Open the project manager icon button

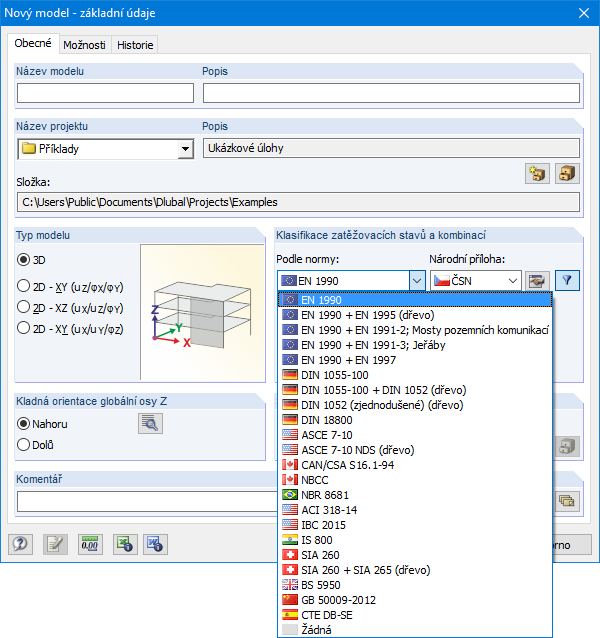tap(567, 174)
